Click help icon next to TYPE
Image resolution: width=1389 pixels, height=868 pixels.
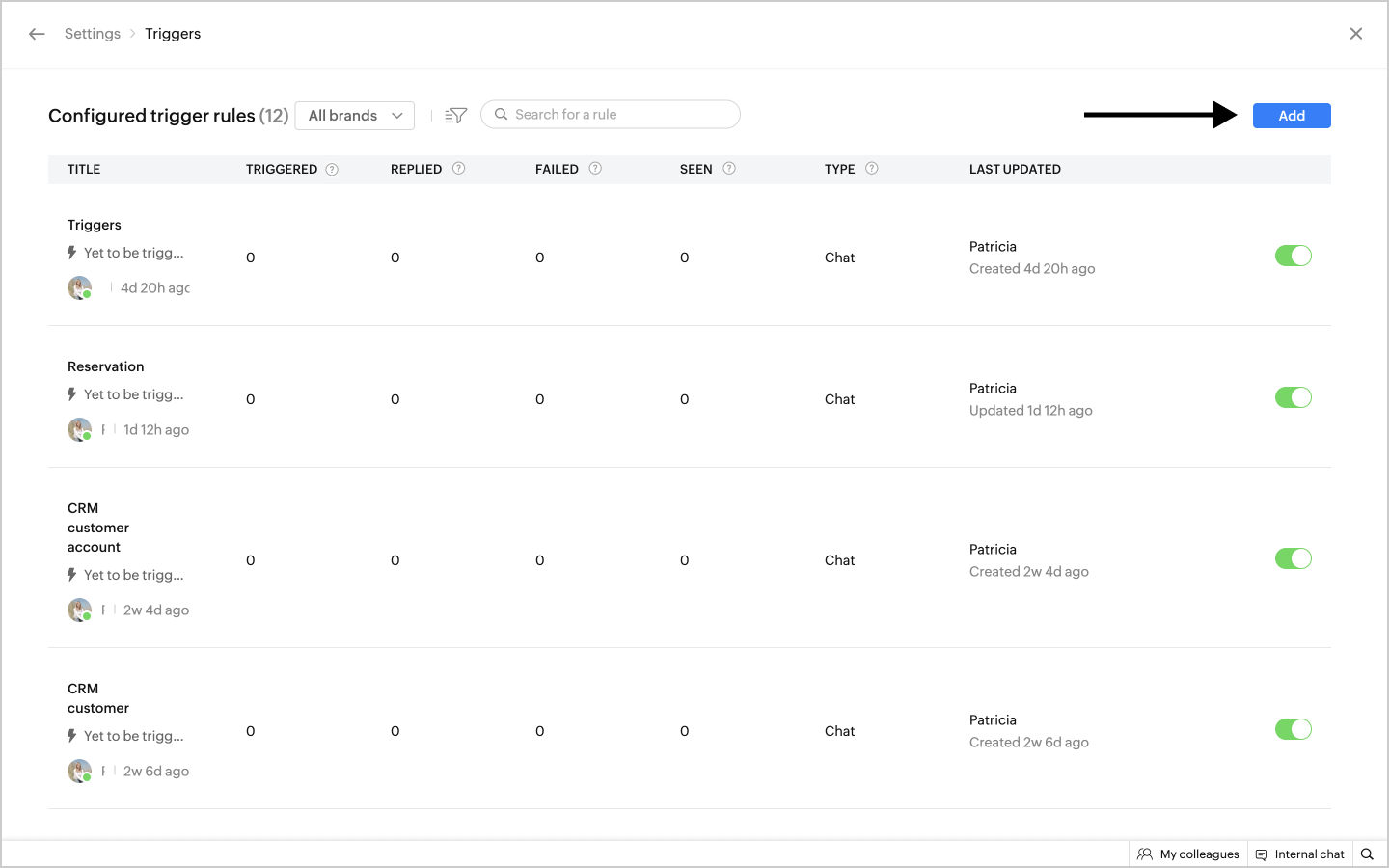coord(872,169)
